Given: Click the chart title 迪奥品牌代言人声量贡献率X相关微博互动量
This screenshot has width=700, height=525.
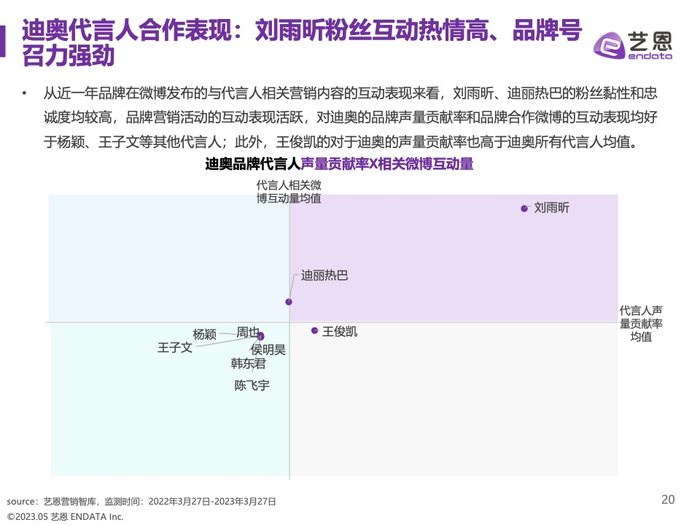Looking at the screenshot, I should [339, 164].
